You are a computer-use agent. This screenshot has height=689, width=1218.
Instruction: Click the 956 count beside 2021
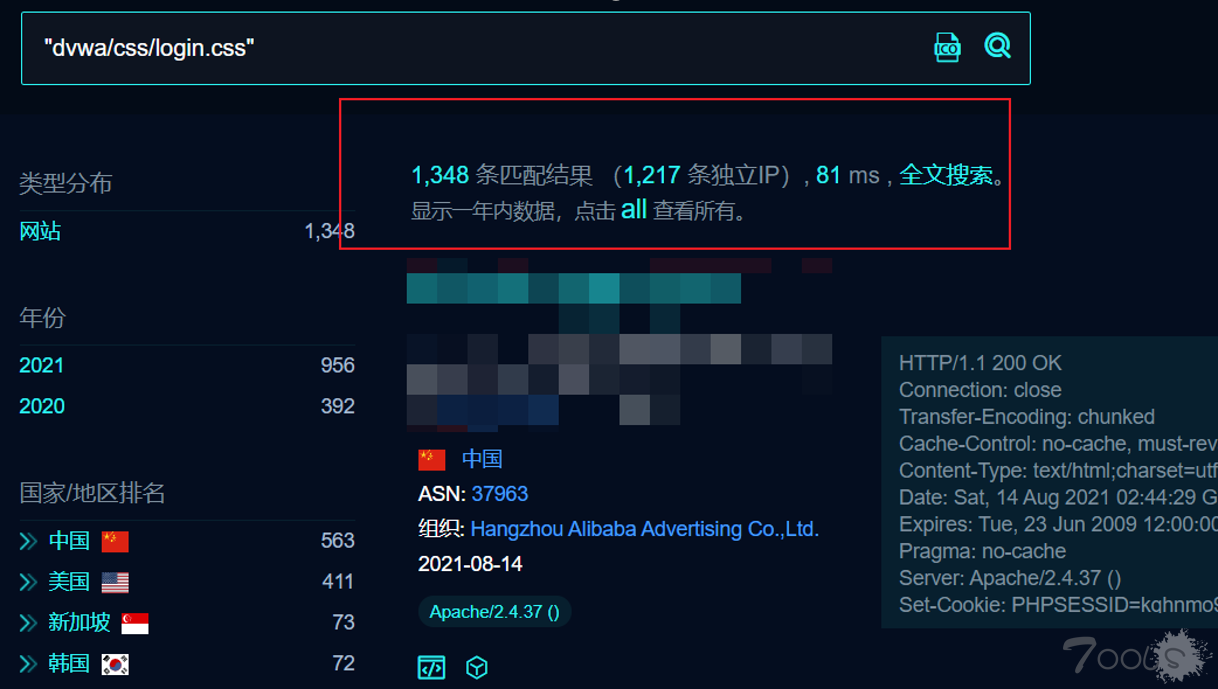(338, 365)
